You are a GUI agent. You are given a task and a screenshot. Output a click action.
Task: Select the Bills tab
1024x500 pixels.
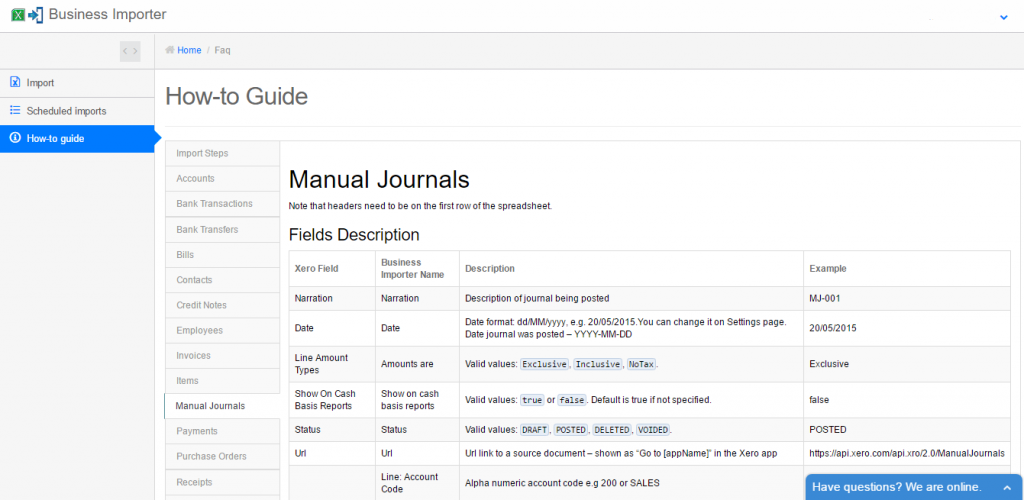tap(222, 255)
